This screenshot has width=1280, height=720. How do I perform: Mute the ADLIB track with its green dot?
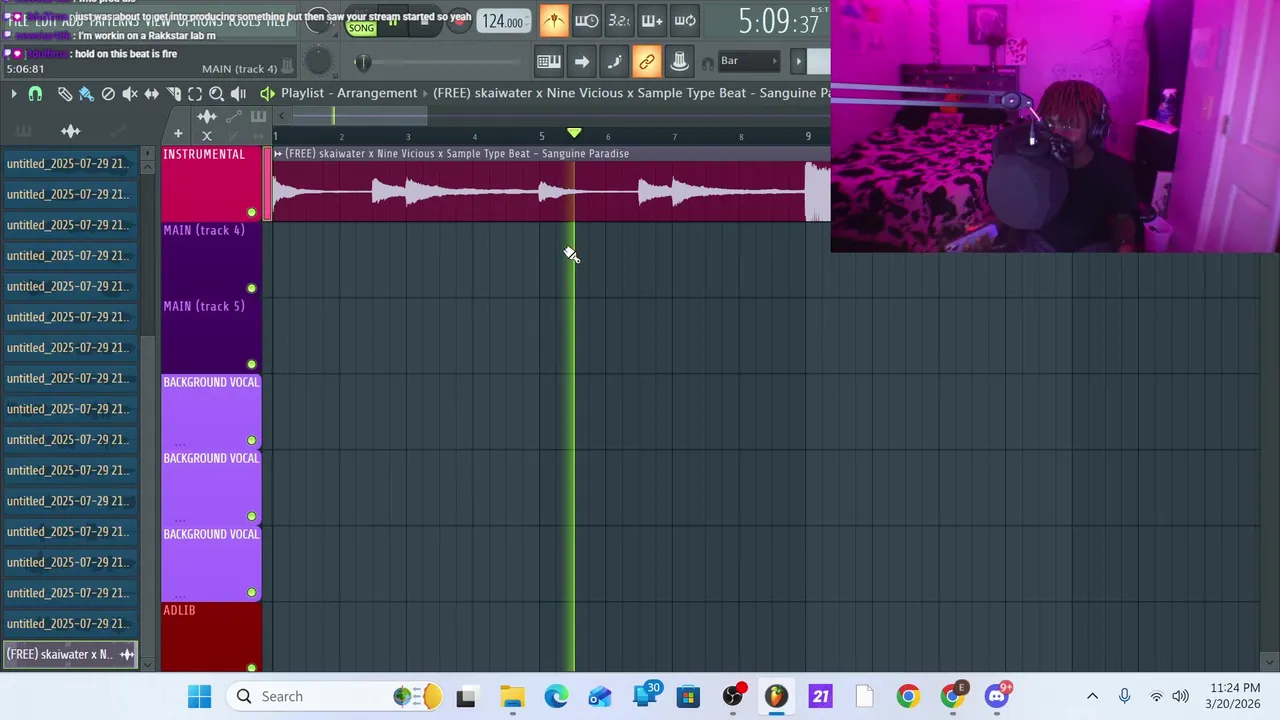point(251,667)
